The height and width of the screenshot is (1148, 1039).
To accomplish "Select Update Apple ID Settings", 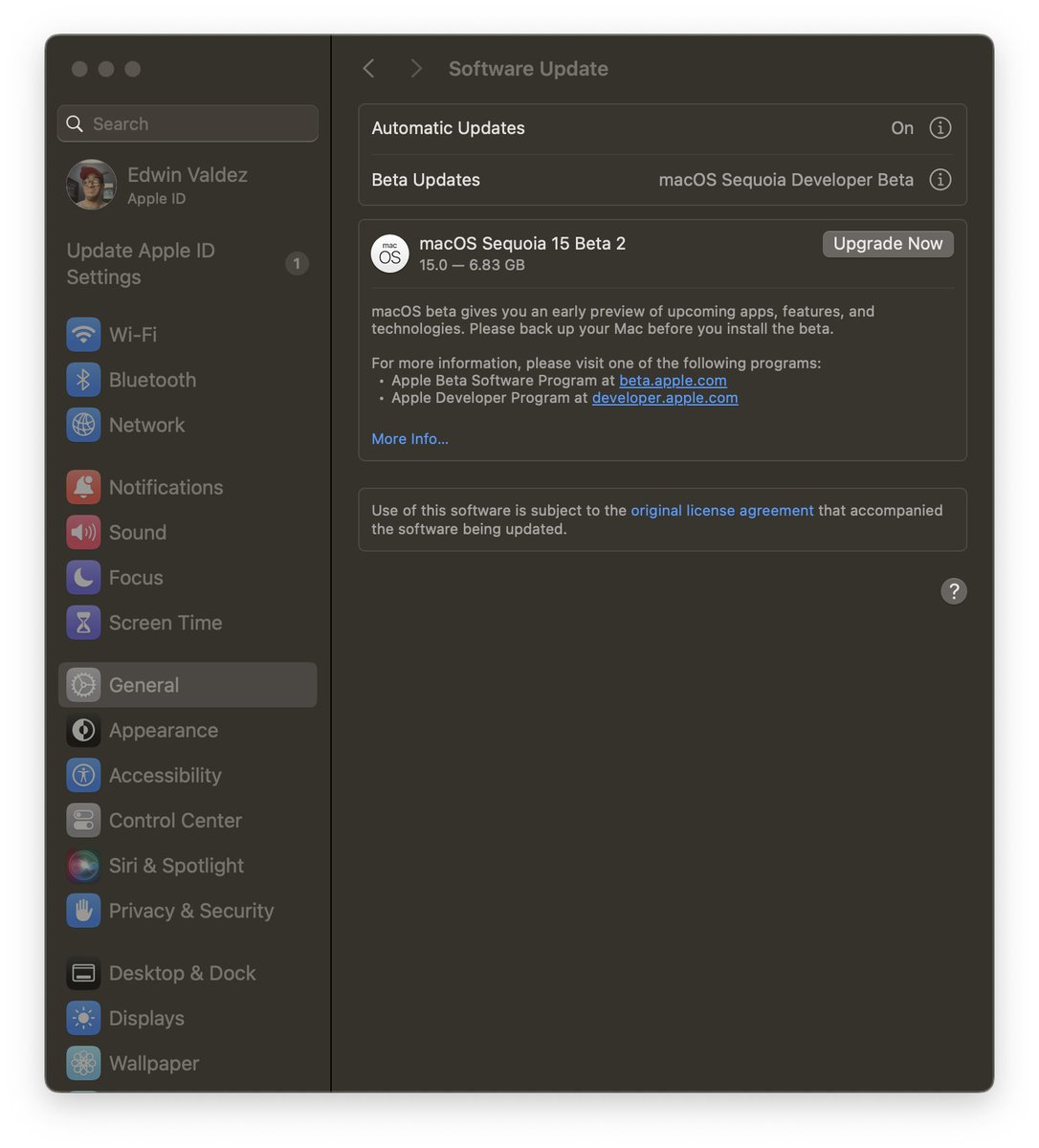I will click(140, 263).
